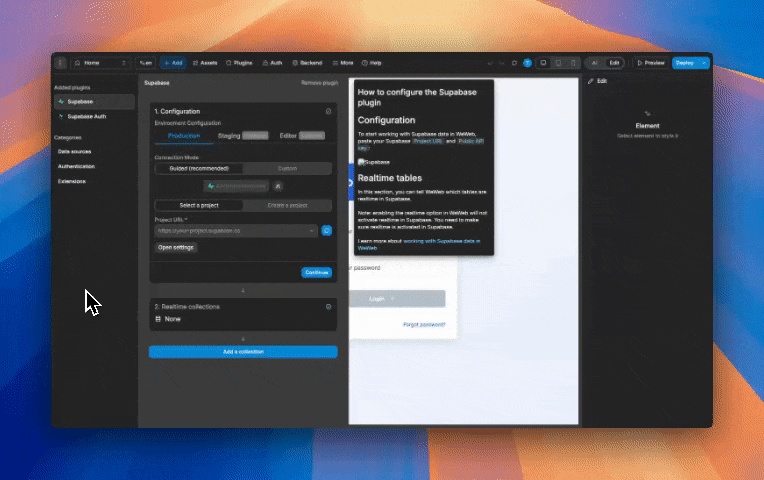Click the connected Supabase account button

(x=236, y=186)
